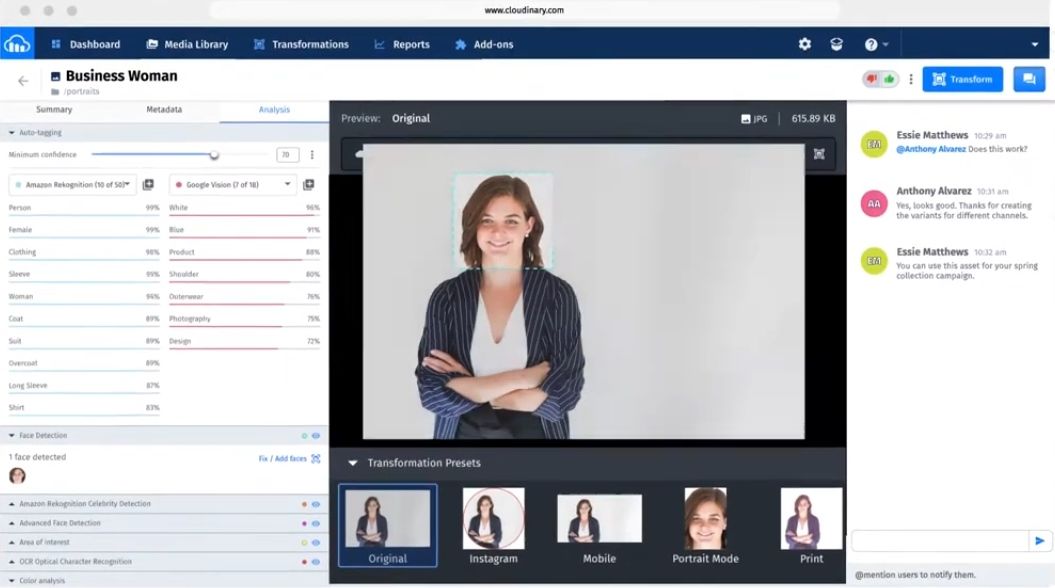Click the minimum confidence value field
The height and width of the screenshot is (588, 1055).
pyautogui.click(x=287, y=155)
